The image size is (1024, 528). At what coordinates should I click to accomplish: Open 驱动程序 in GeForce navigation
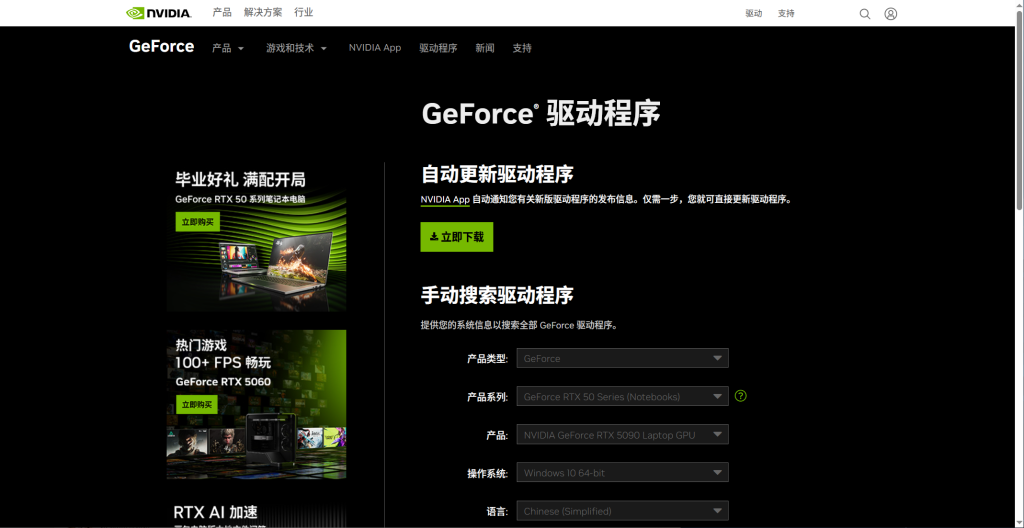click(x=438, y=48)
